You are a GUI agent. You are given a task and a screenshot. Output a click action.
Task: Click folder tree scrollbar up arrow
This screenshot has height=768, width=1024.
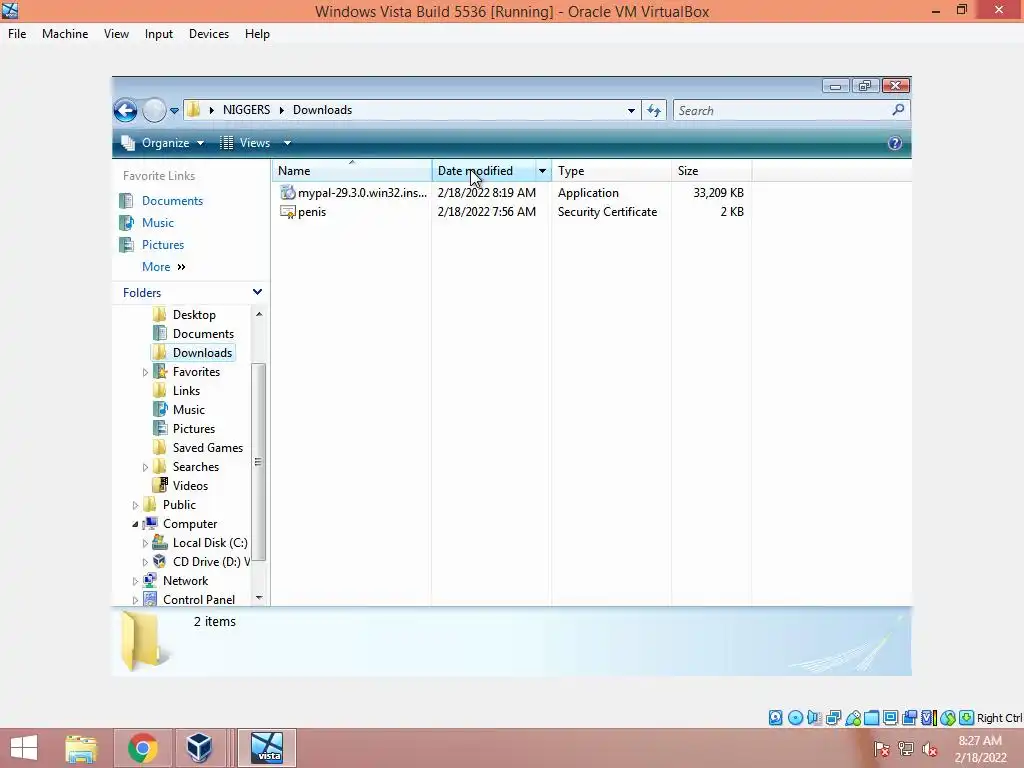pyautogui.click(x=259, y=314)
